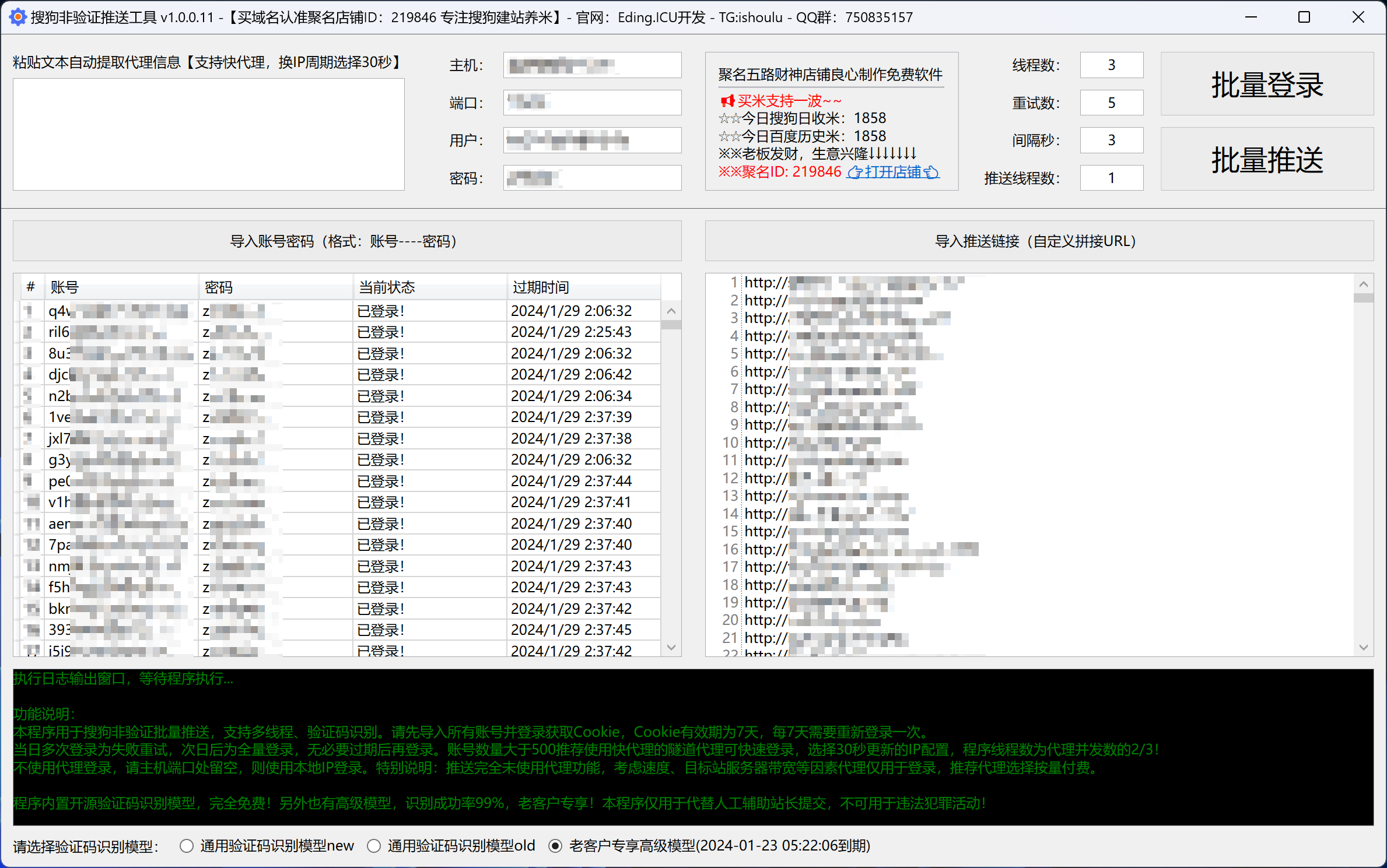Click the proxy paste text area
Viewport: 1387px width, 868px height.
tap(209, 134)
